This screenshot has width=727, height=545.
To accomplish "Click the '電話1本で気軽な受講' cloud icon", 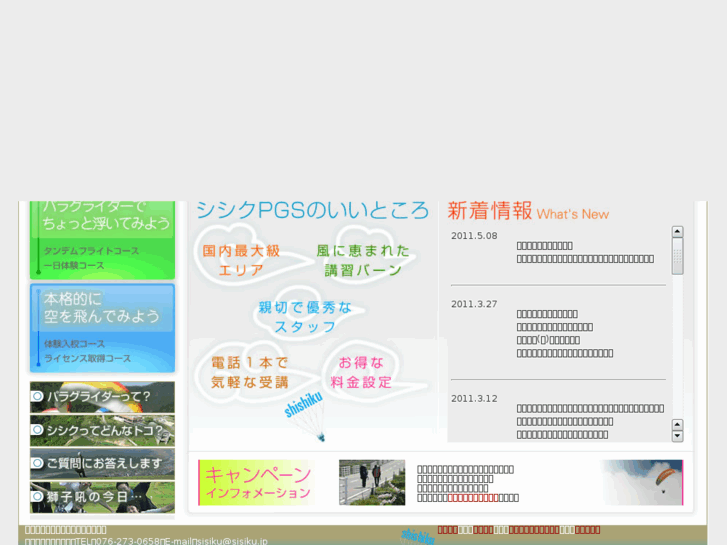I will (250, 372).
